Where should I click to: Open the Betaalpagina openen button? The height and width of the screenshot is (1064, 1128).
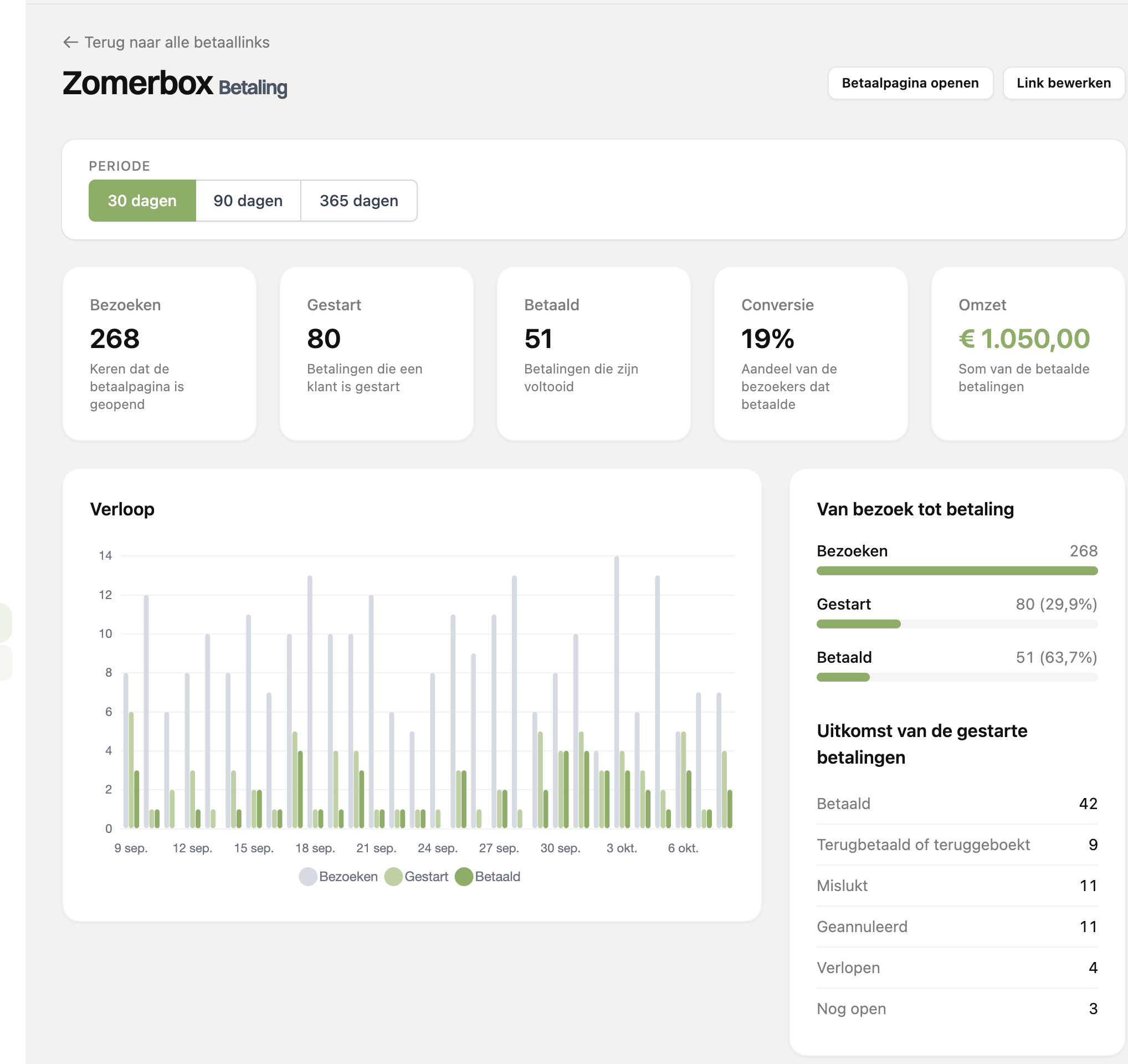(910, 83)
